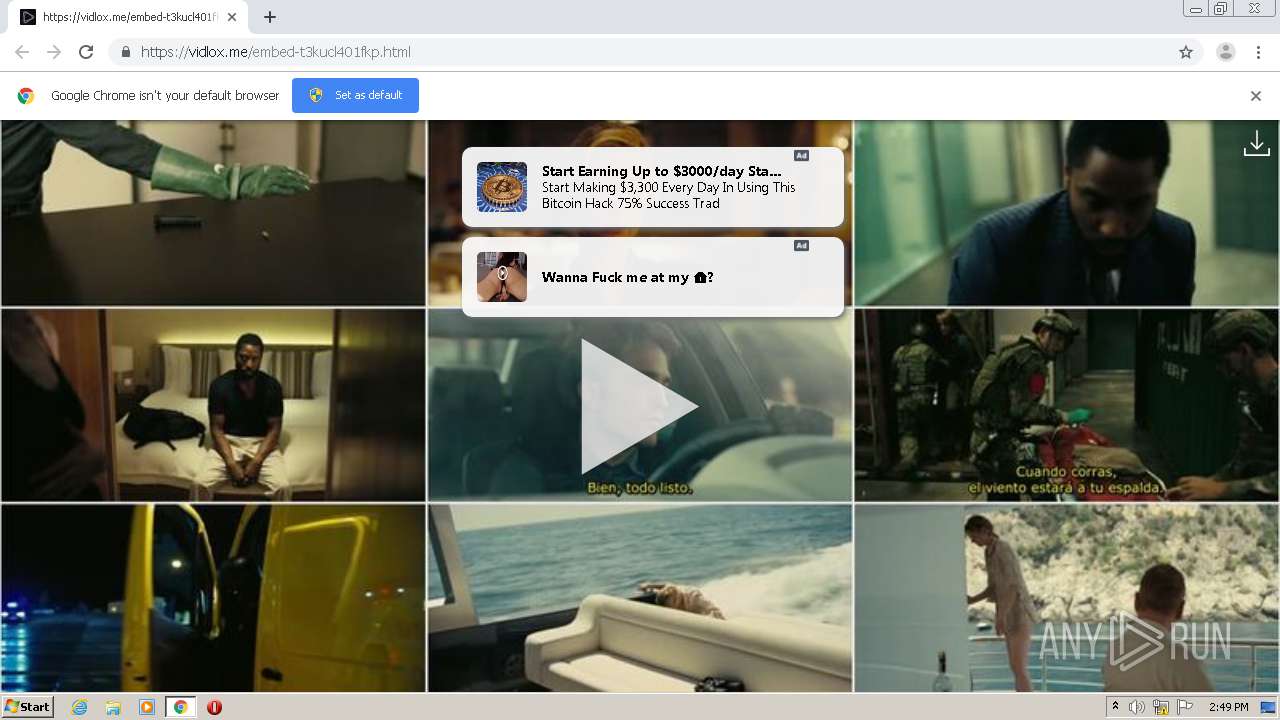
Task: Click the Bitcoin coin ad thumbnail
Action: [x=502, y=187]
